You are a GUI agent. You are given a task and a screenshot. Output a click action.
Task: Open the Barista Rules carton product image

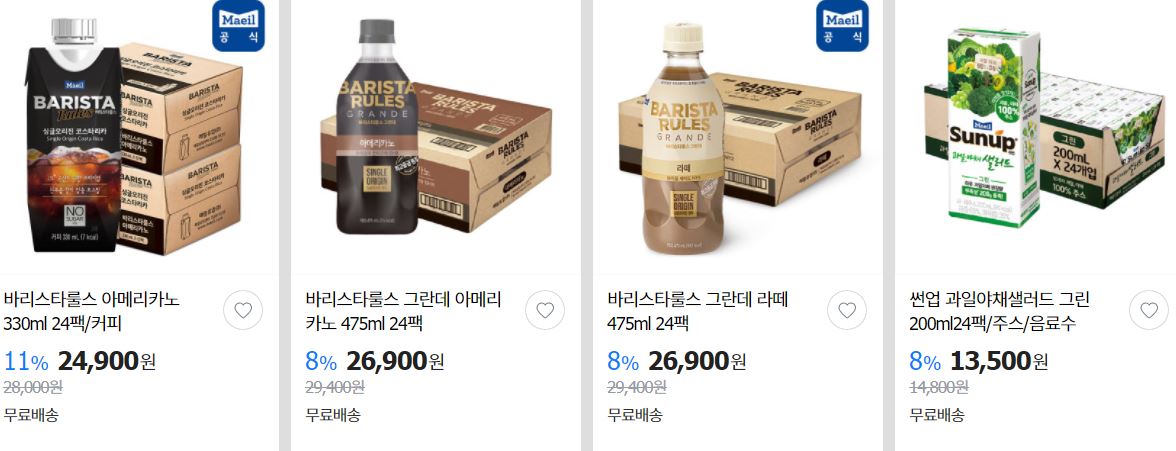134,137
